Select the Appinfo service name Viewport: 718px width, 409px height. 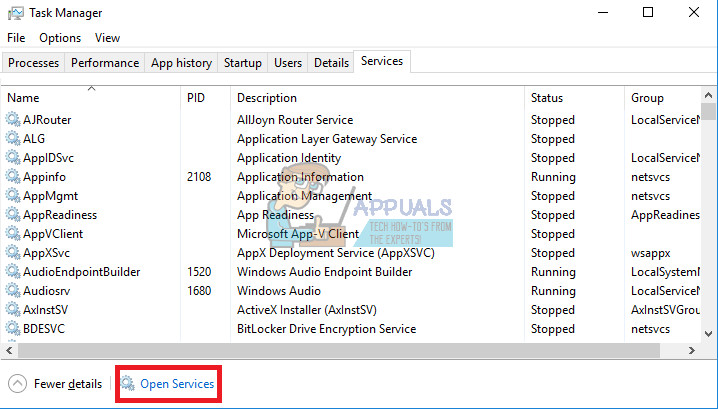pyautogui.click(x=44, y=177)
